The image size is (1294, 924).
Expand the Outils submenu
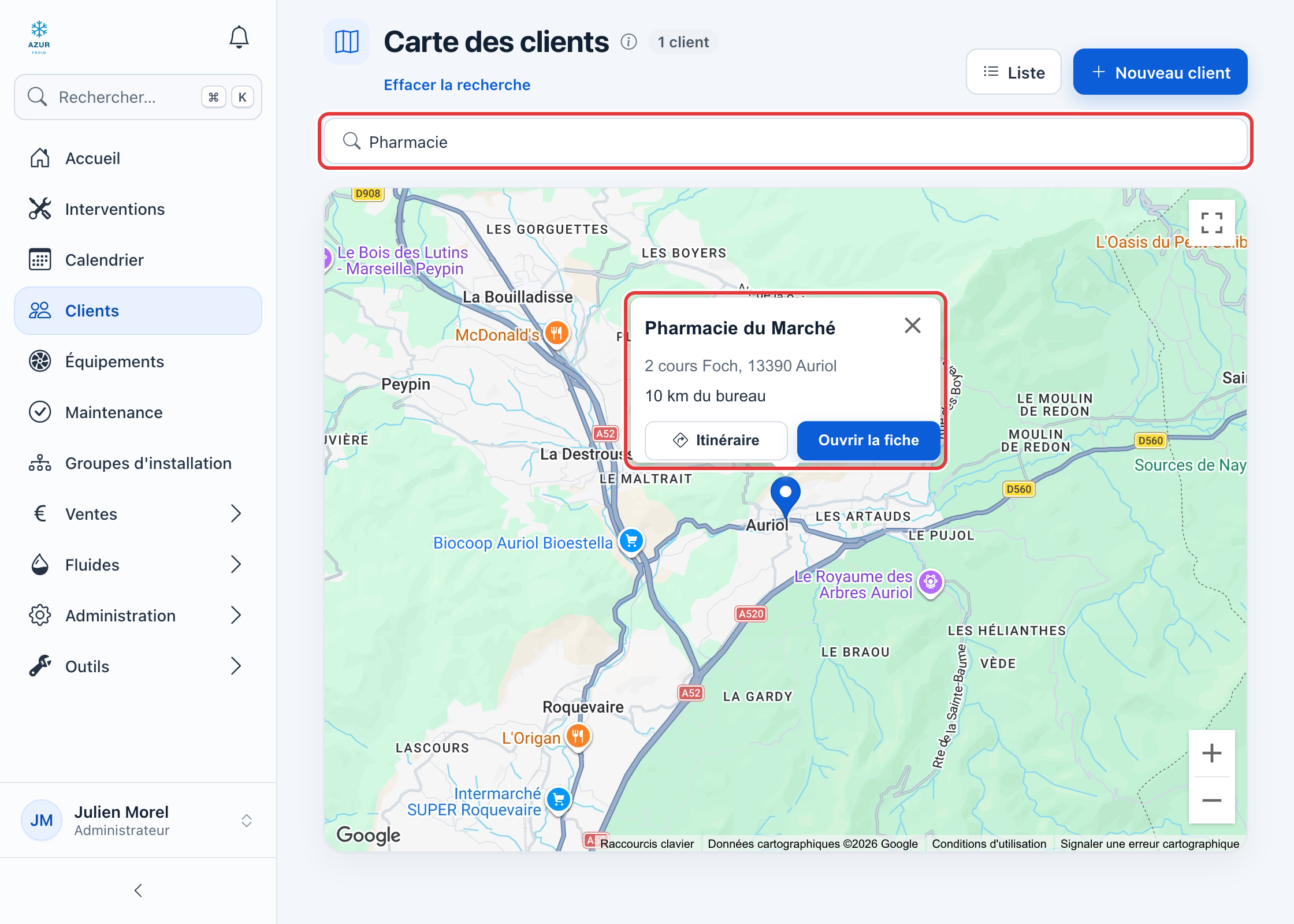236,666
